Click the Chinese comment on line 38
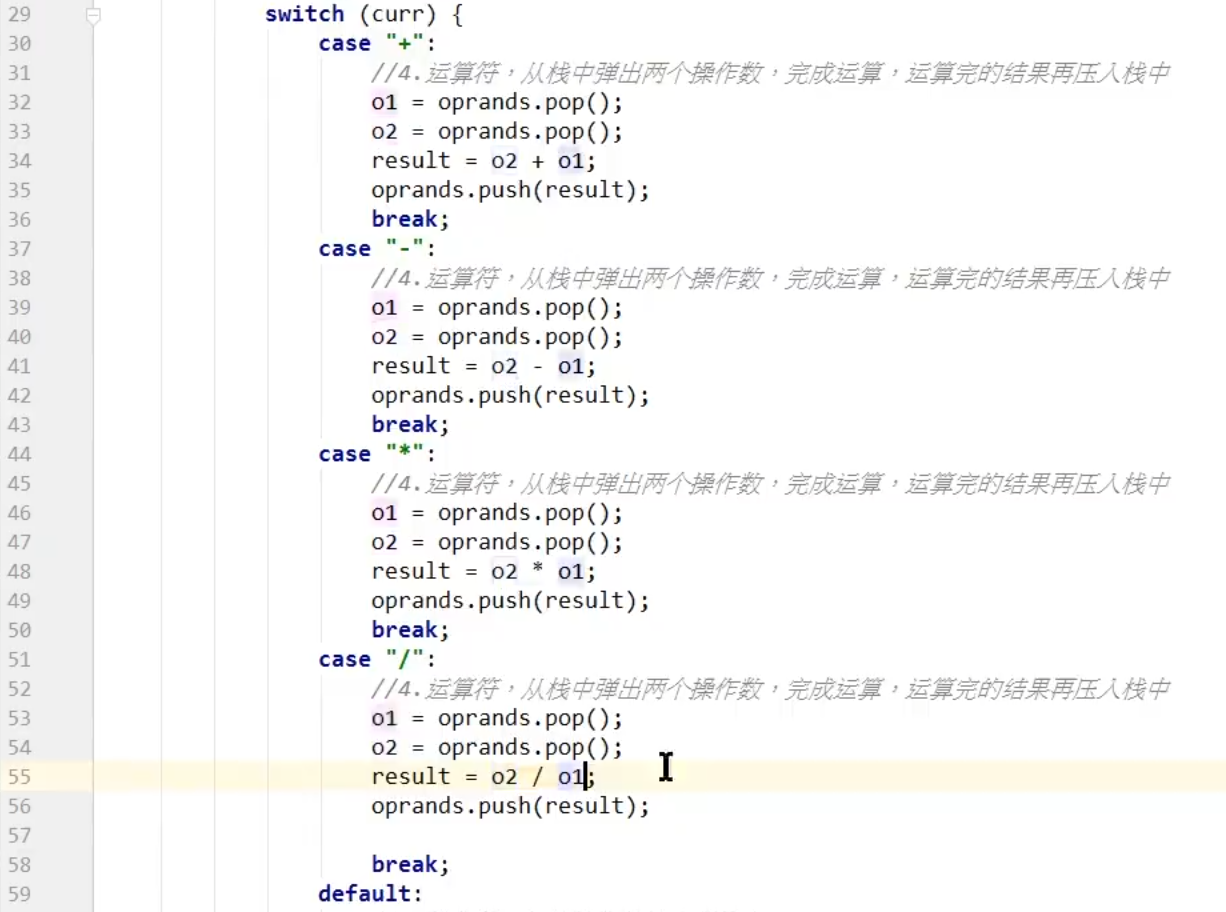 click(x=770, y=279)
